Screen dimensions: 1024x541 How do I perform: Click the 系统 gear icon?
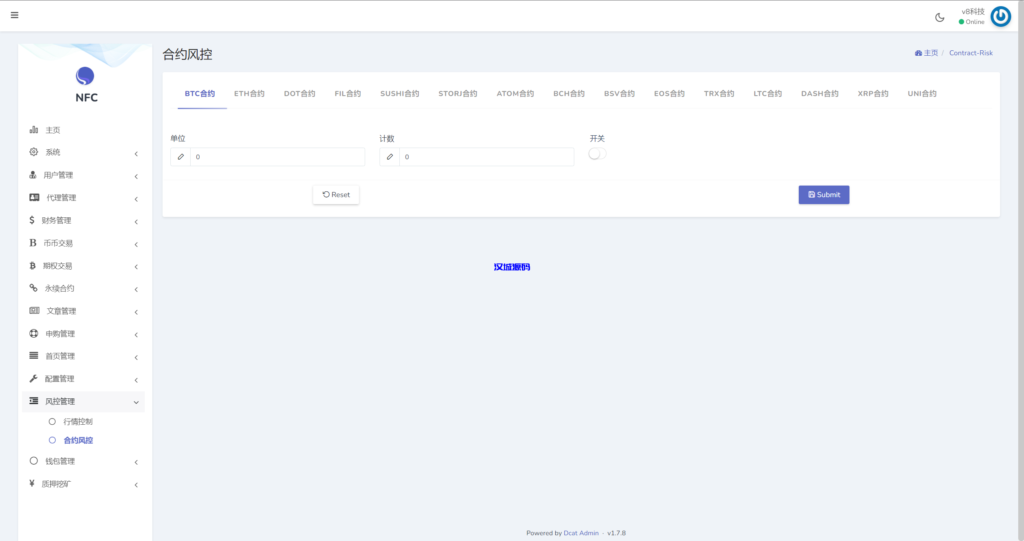[34, 152]
